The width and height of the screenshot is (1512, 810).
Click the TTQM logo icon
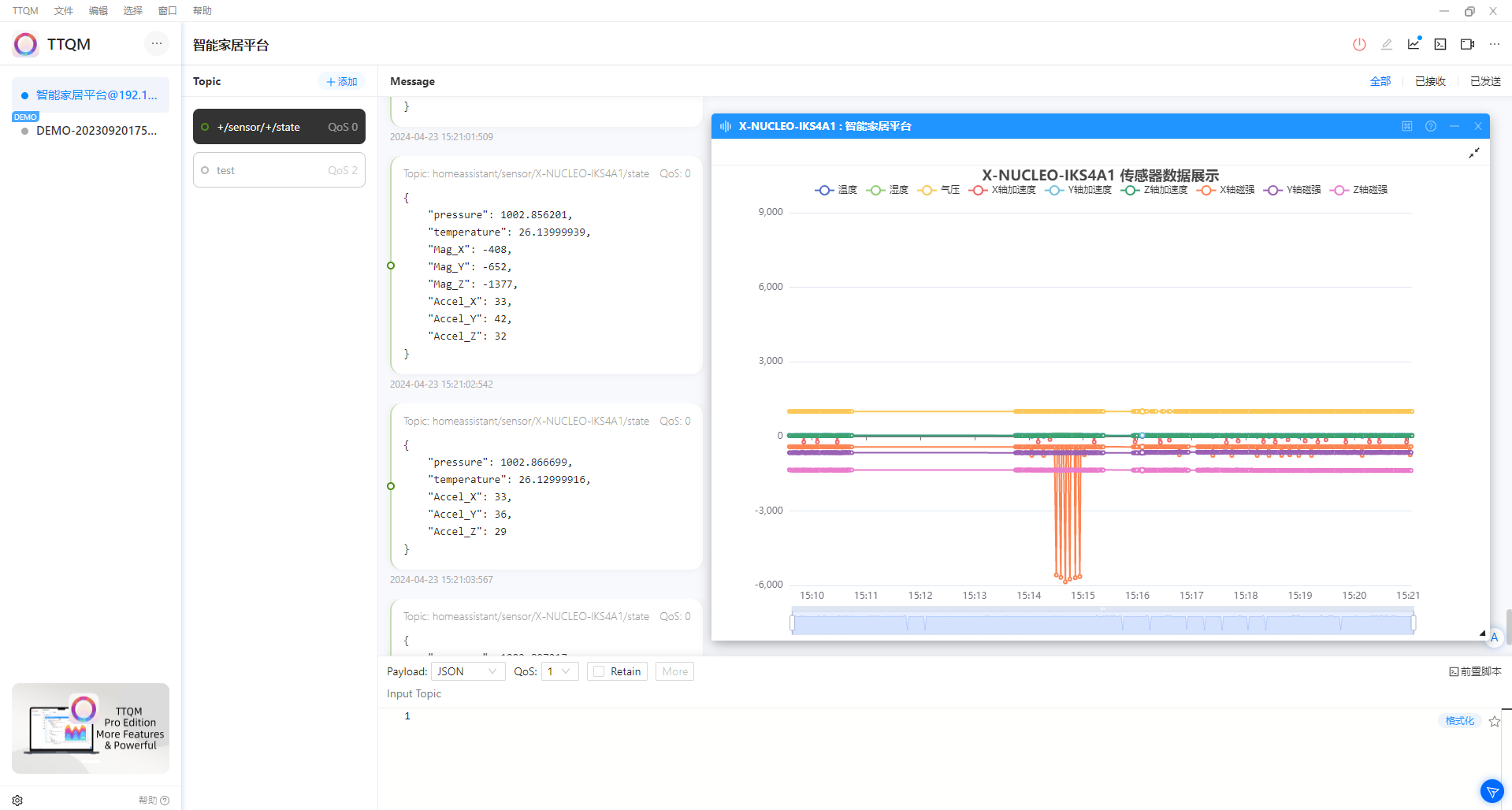pos(26,44)
